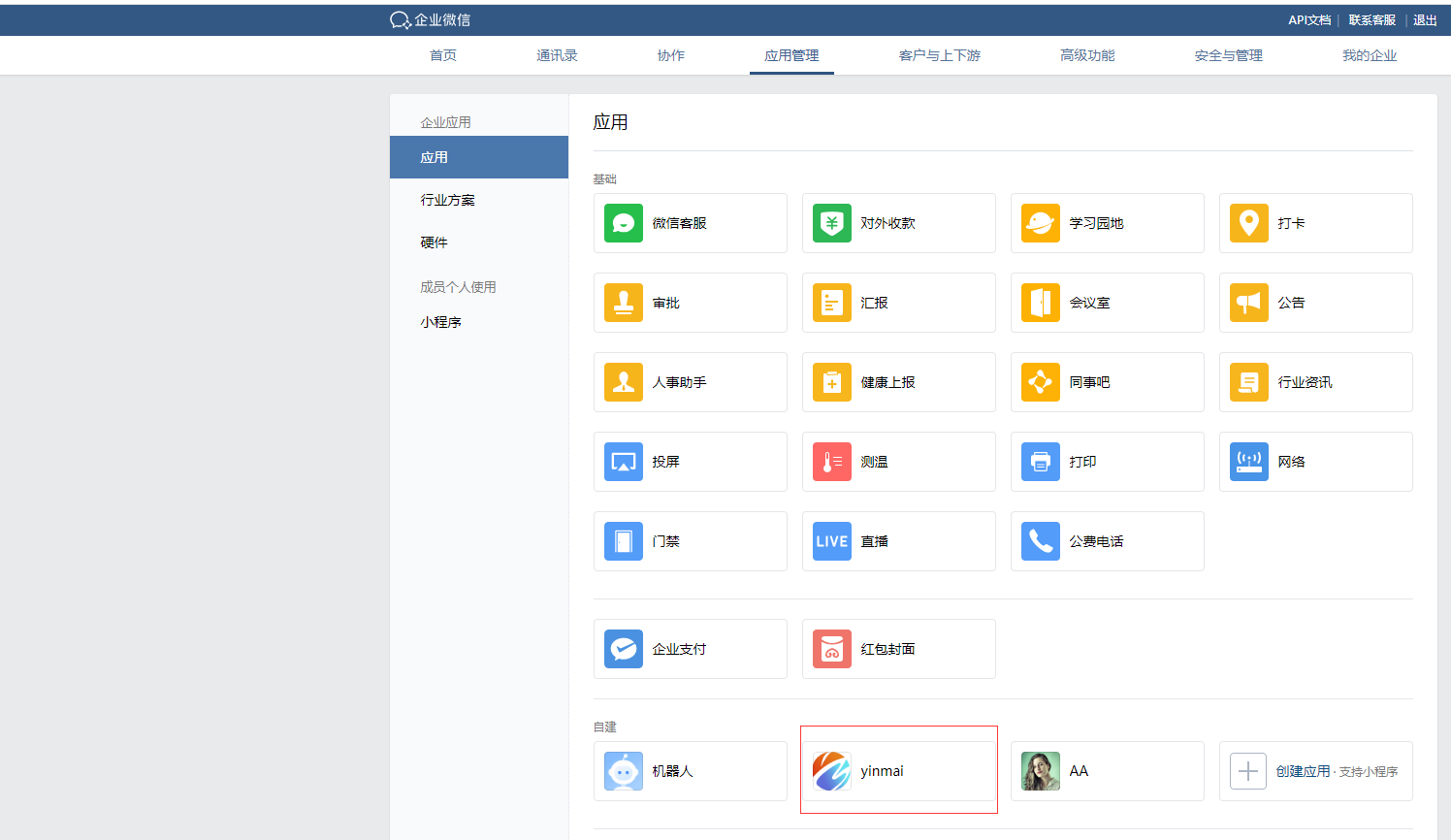
Task: Open the 微信客服 app icon
Action: (623, 223)
